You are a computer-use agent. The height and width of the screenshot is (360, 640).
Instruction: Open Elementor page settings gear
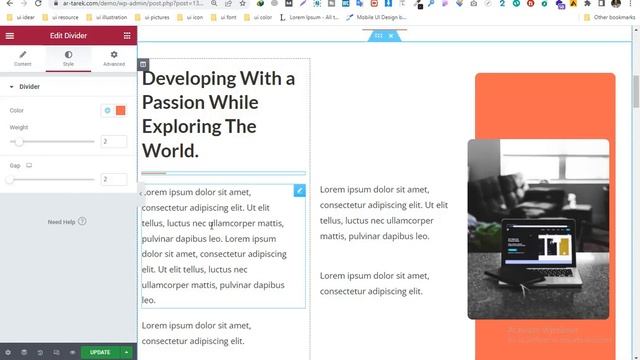tap(8, 352)
